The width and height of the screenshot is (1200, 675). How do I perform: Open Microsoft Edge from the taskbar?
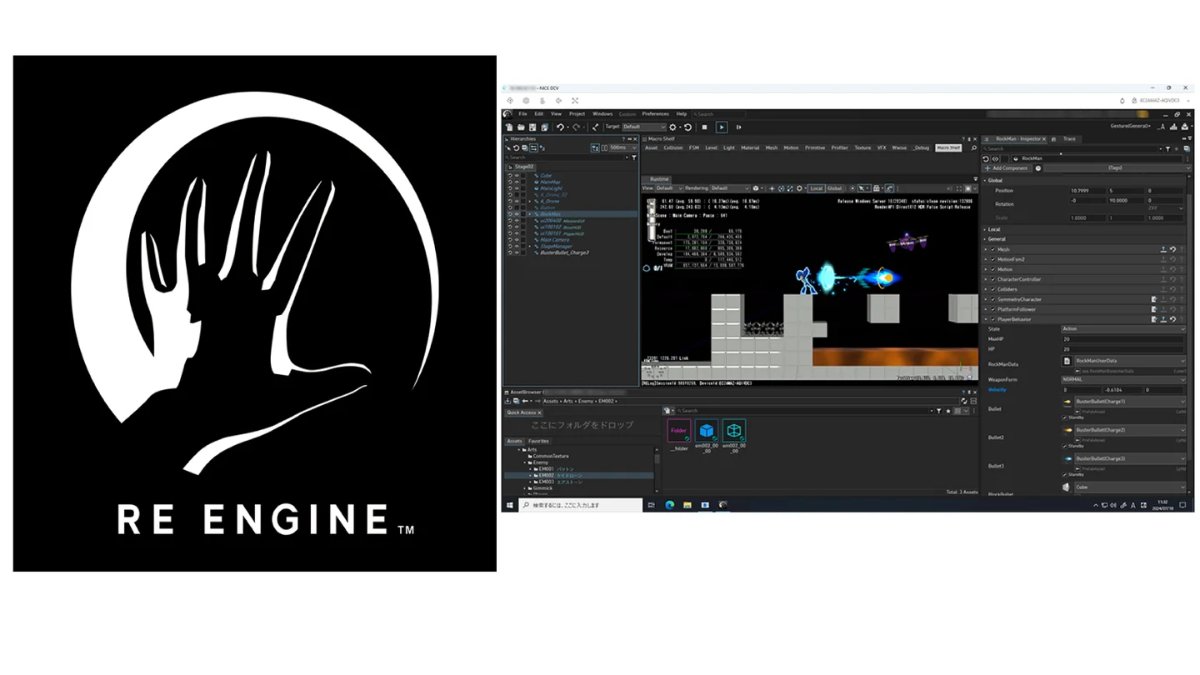[x=670, y=505]
